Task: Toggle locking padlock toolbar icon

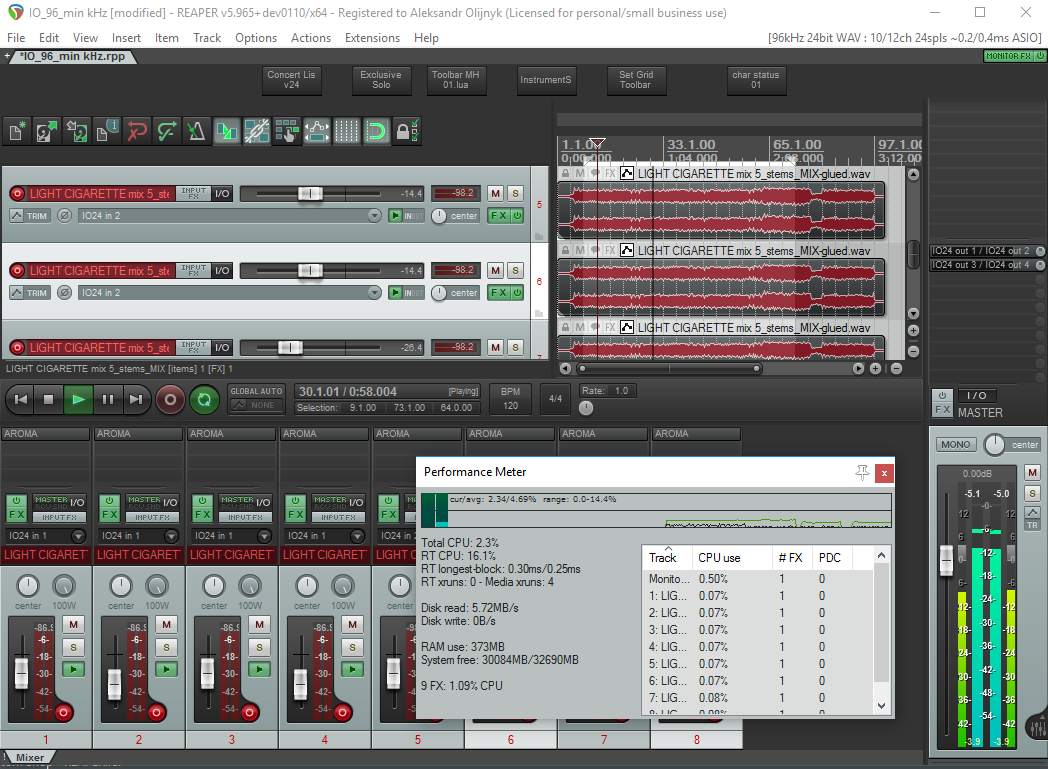Action: coord(406,131)
